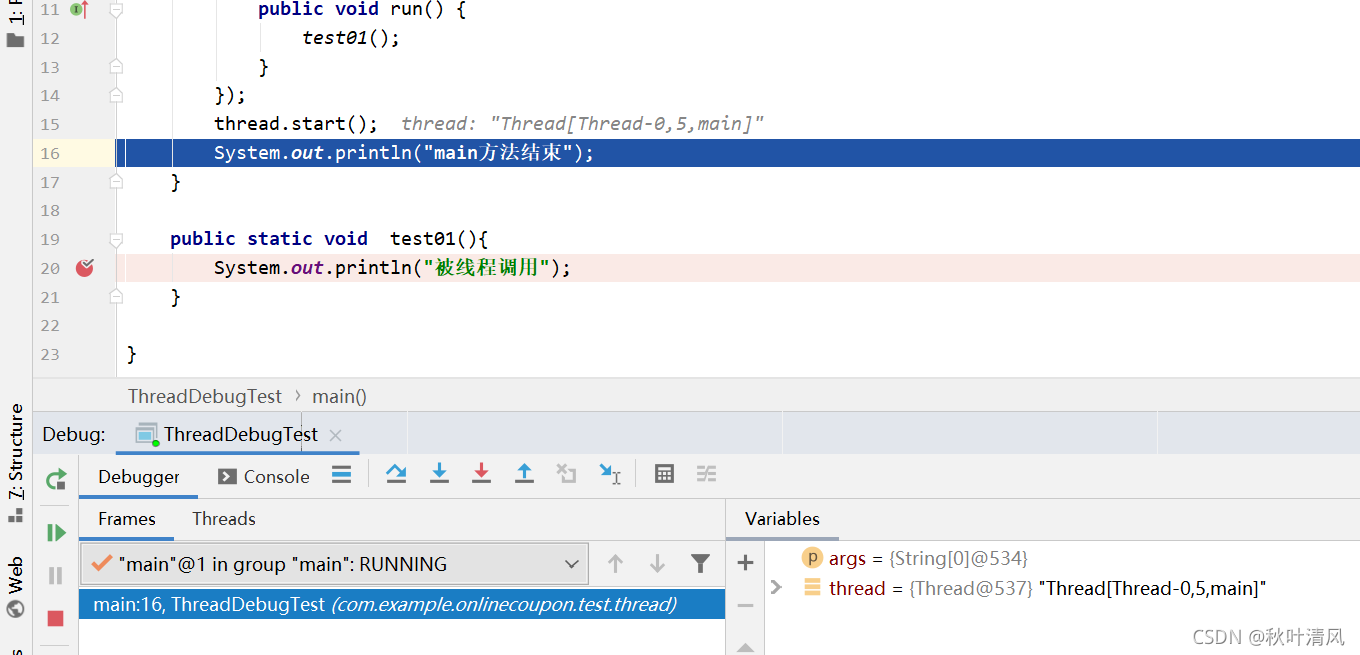The width and height of the screenshot is (1360, 655).
Task: Collapse the run() method fold marker
Action: click(x=116, y=10)
